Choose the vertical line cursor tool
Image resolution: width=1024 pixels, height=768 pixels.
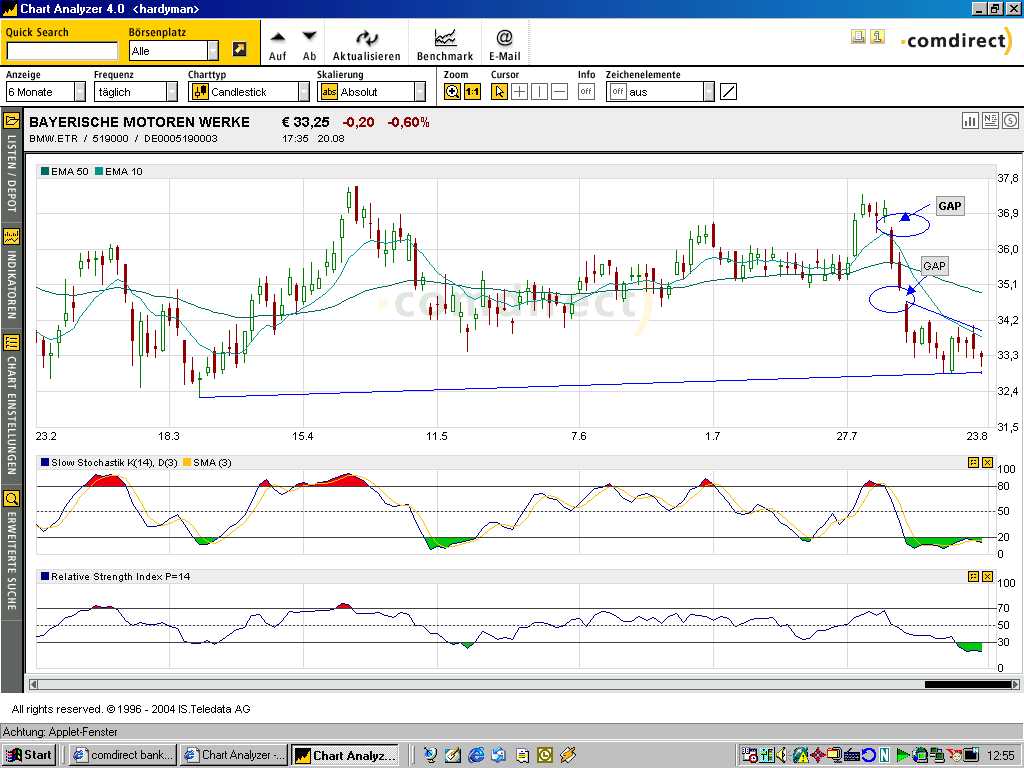(x=537, y=90)
